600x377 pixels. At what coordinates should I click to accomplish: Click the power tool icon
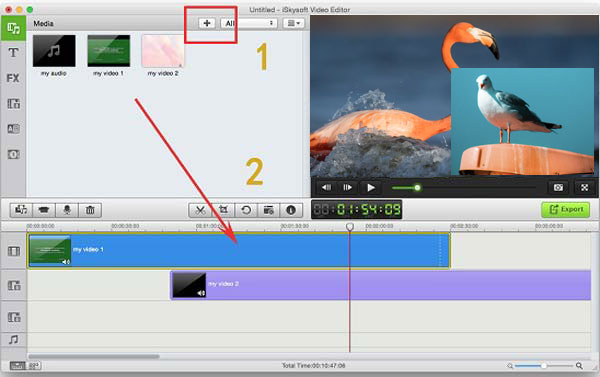pyautogui.click(x=269, y=210)
